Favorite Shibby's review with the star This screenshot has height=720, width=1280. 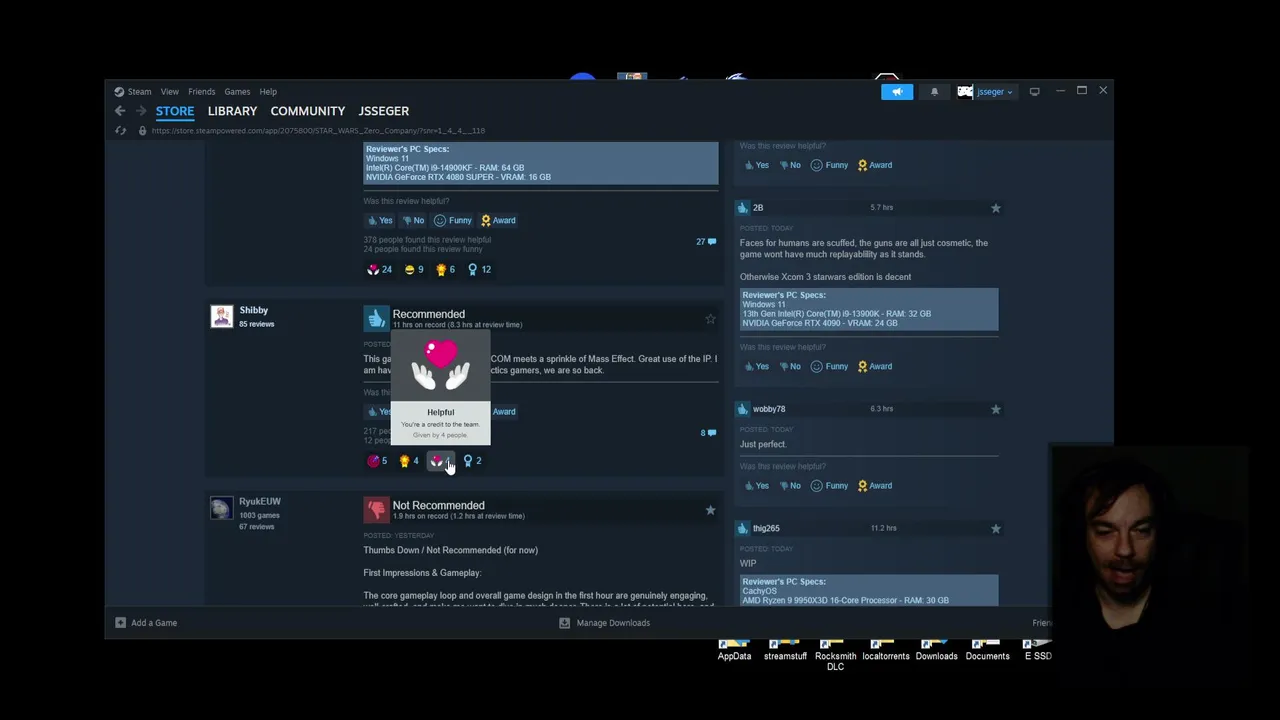pyautogui.click(x=710, y=319)
